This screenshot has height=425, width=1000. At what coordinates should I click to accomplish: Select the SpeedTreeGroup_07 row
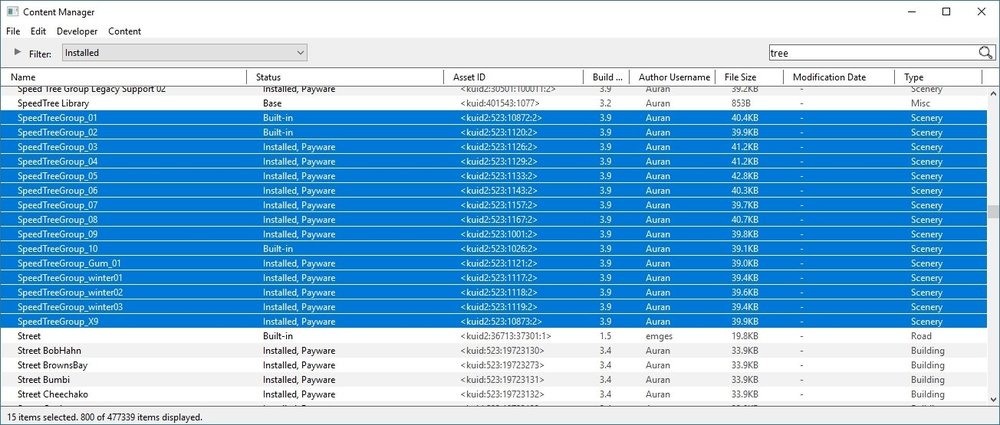coord(494,205)
